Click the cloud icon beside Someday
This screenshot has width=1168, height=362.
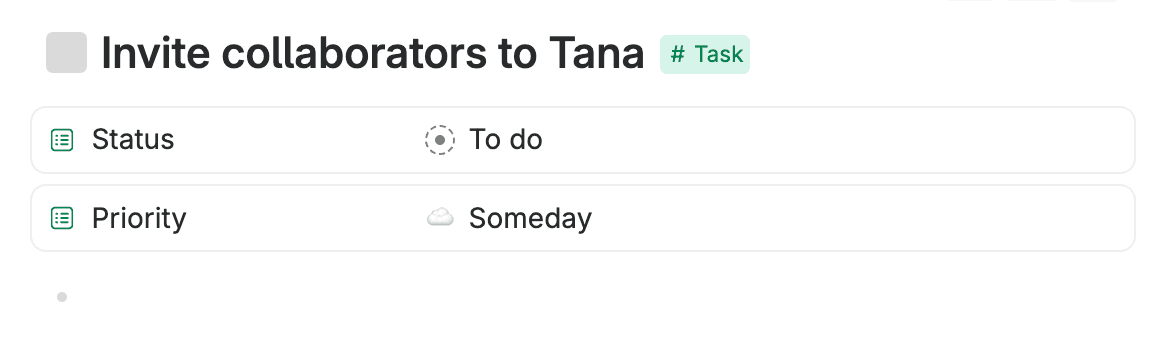pyautogui.click(x=439, y=217)
